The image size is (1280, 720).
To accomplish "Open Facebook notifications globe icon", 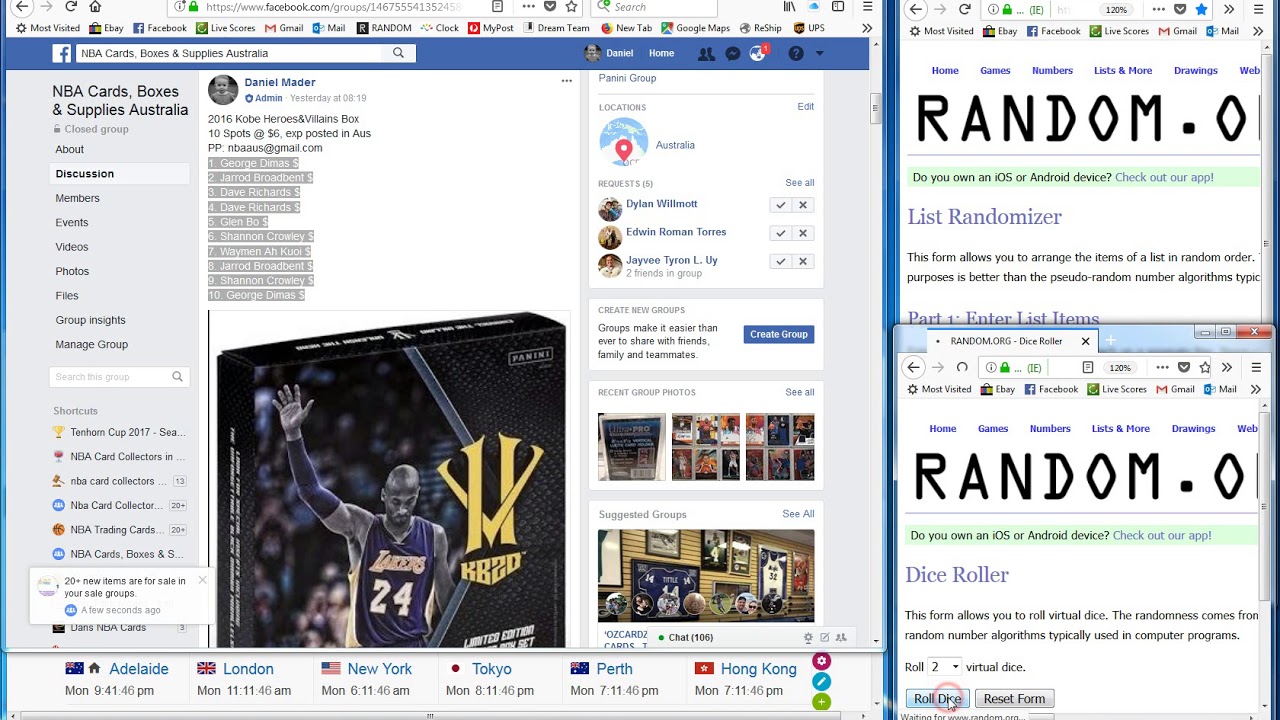I will coord(758,54).
